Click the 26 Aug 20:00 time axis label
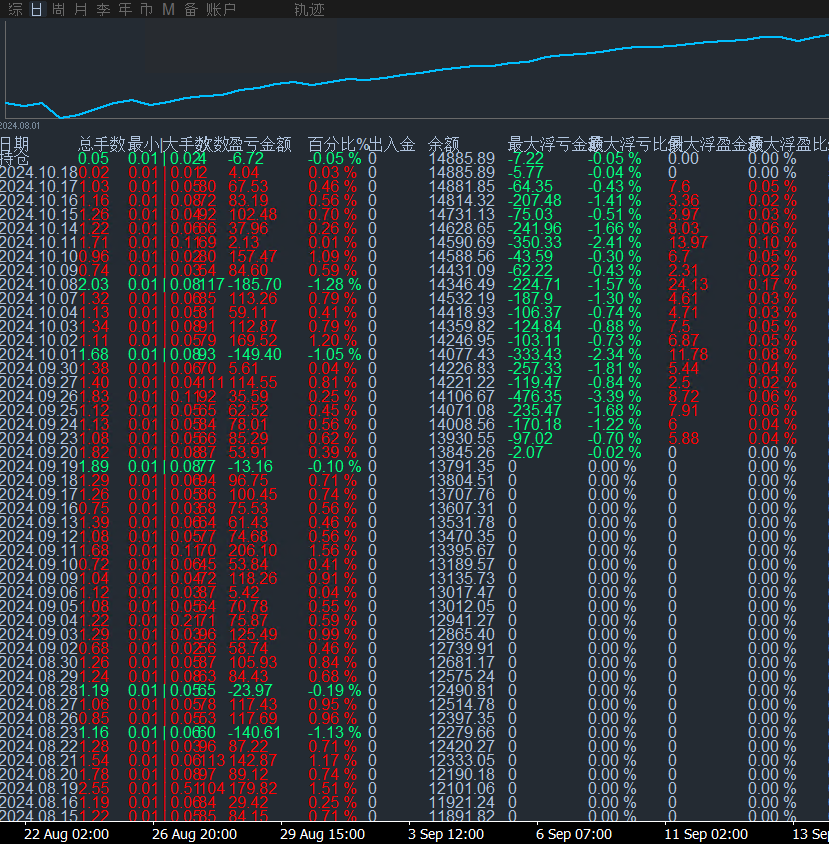The height and width of the screenshot is (844, 829). [194, 834]
